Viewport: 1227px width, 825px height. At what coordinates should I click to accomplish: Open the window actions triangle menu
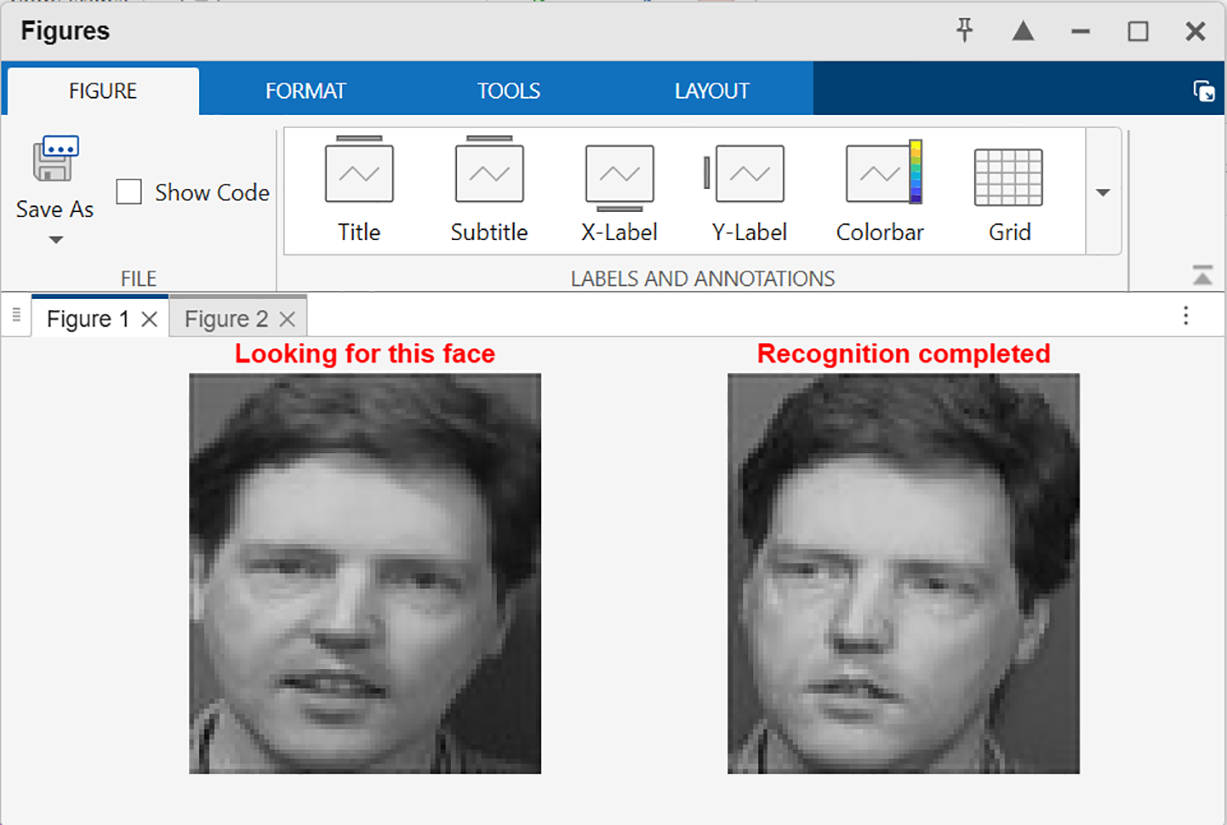pos(1022,31)
